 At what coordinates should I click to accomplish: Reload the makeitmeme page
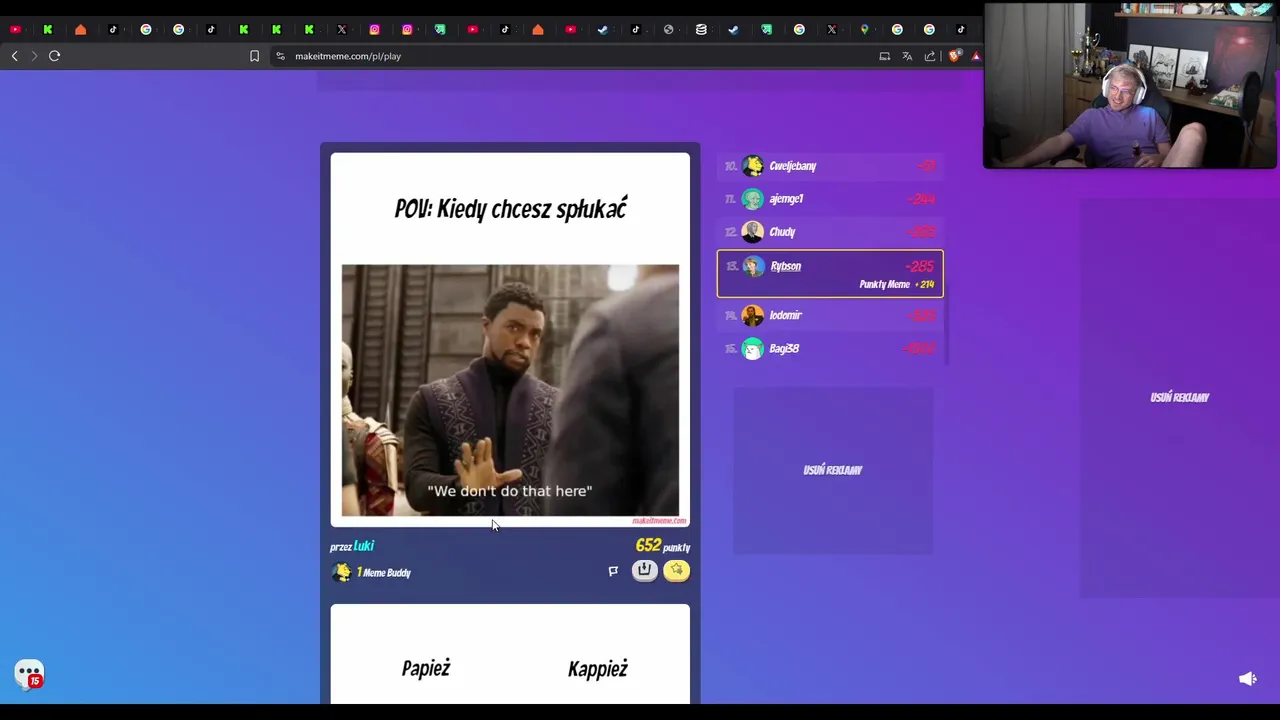(x=55, y=56)
